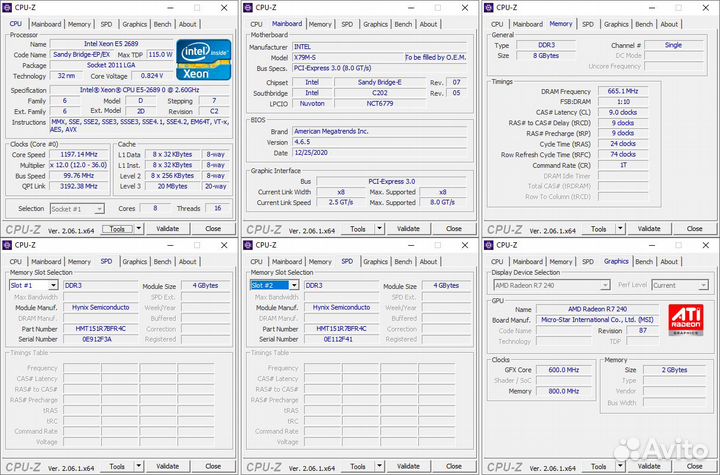Click the graphics Memory Size value '2 GBytes'

(x=674, y=370)
